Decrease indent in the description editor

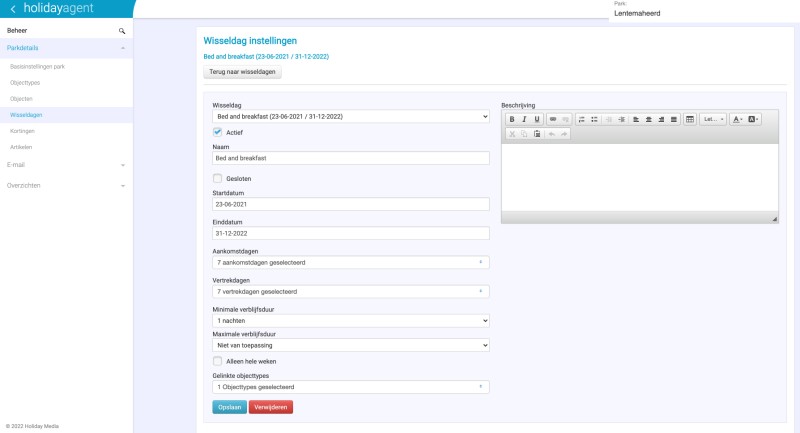(609, 119)
